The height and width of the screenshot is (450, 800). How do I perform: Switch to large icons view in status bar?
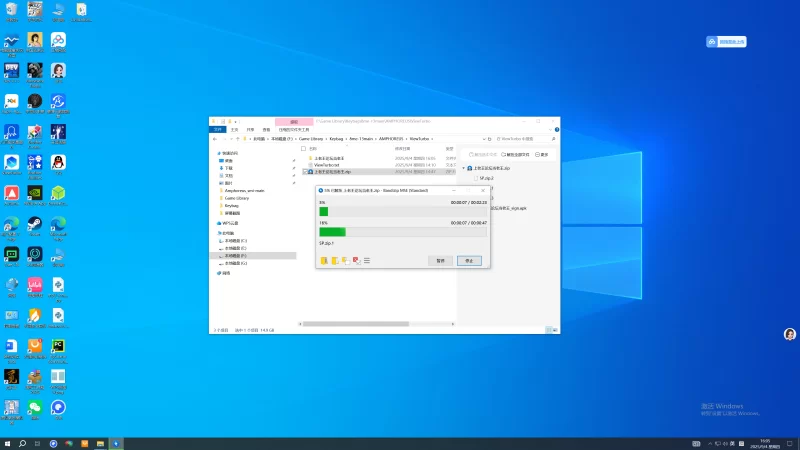click(x=554, y=330)
